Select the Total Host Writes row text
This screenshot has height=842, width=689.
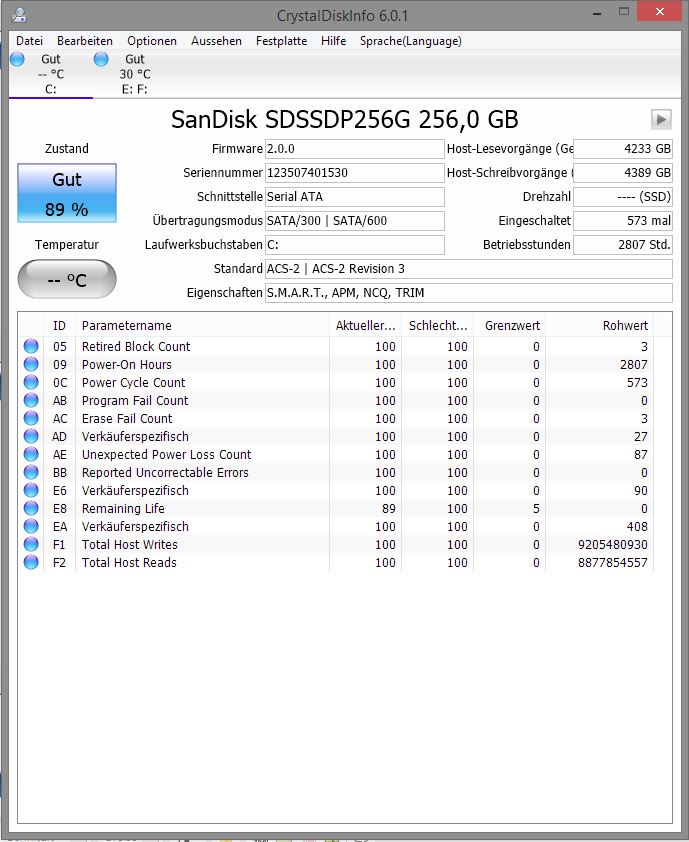pyautogui.click(x=129, y=545)
